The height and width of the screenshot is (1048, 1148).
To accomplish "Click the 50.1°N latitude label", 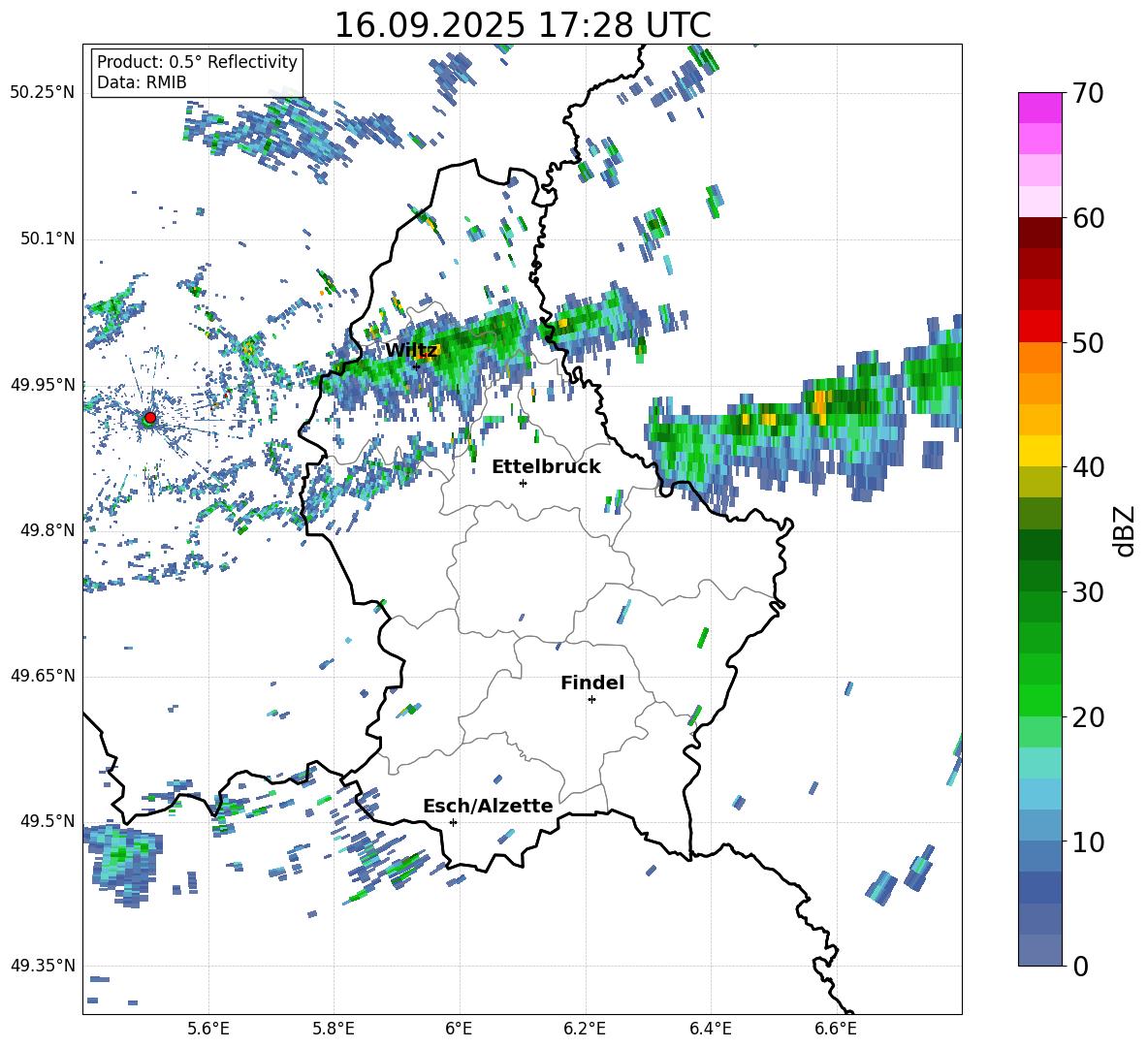I will [x=48, y=238].
